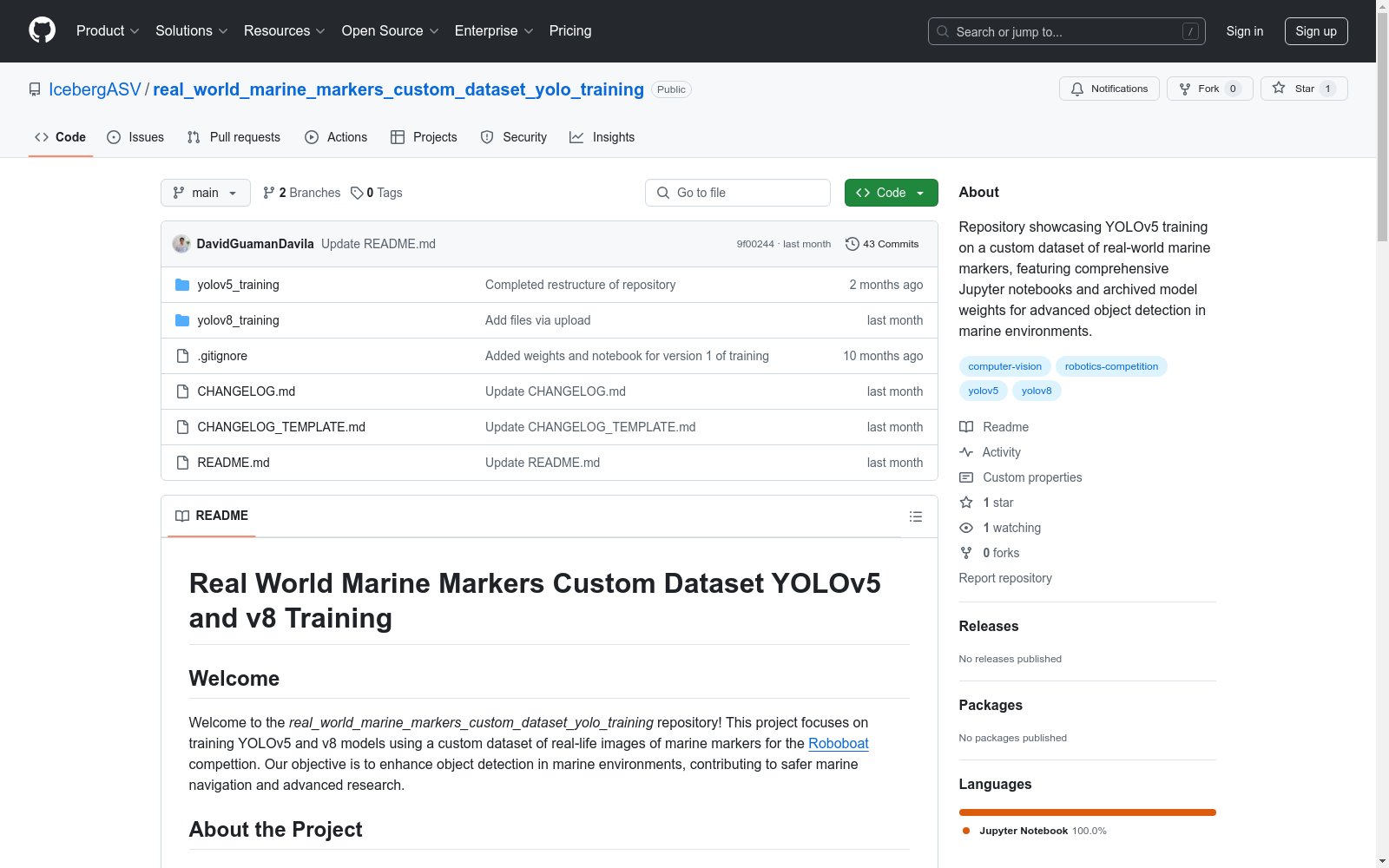This screenshot has width=1389, height=868.
Task: Click the yolov8 topic tag
Action: 1037,391
